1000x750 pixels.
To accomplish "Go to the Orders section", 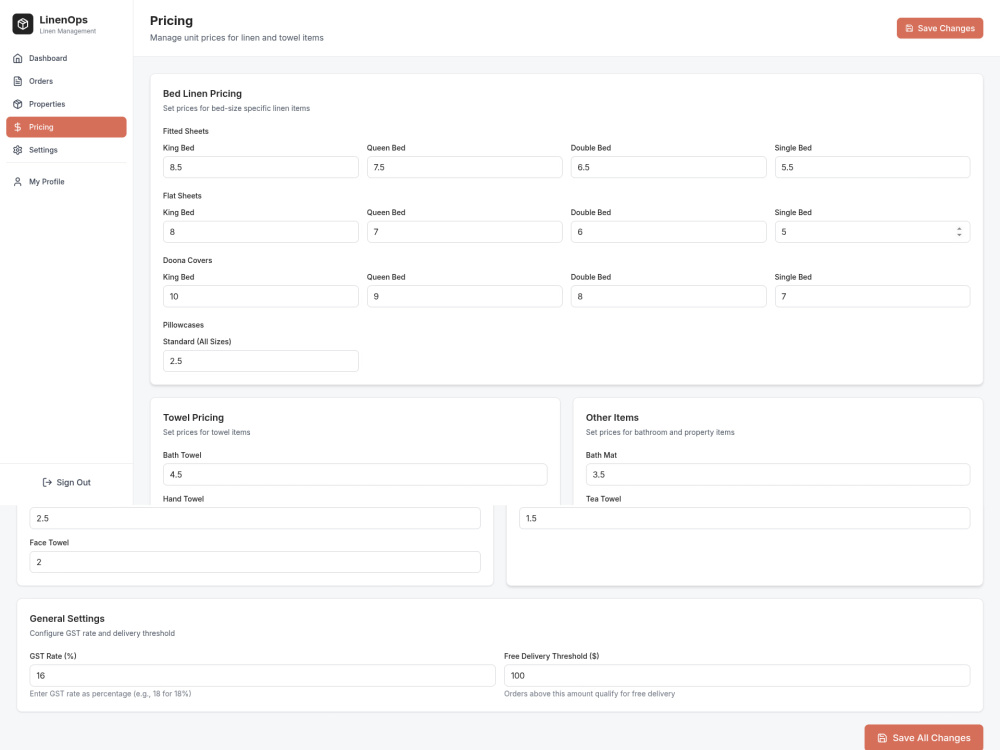I will [66, 81].
